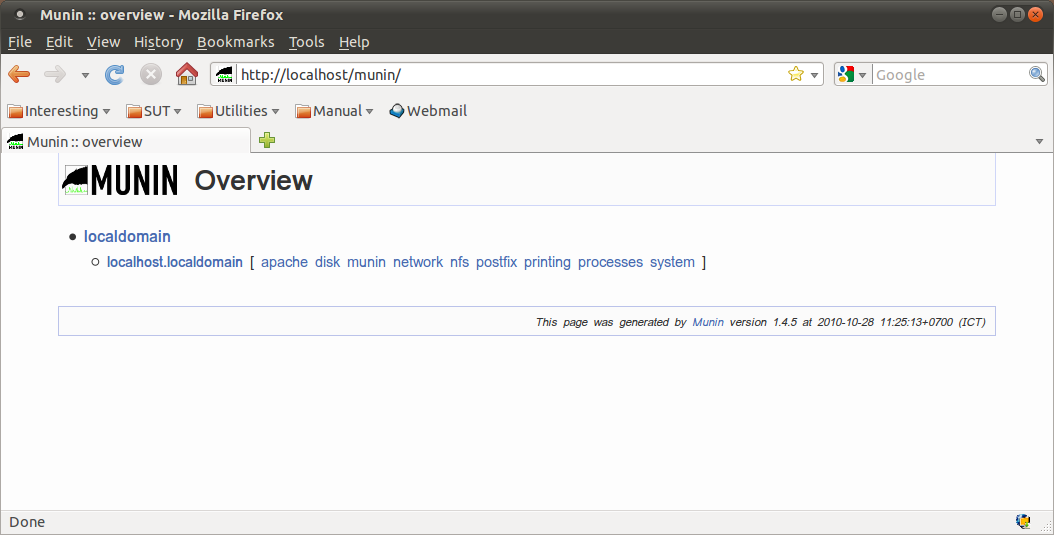Reload the current page

tap(114, 75)
